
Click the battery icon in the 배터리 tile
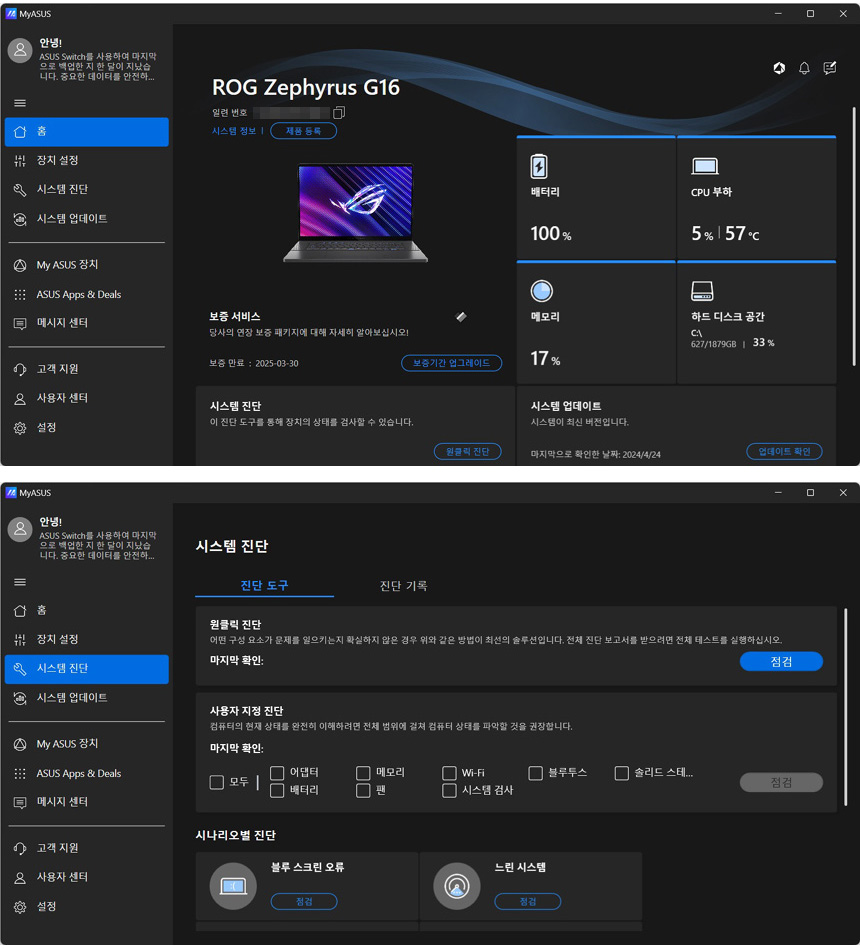(539, 166)
